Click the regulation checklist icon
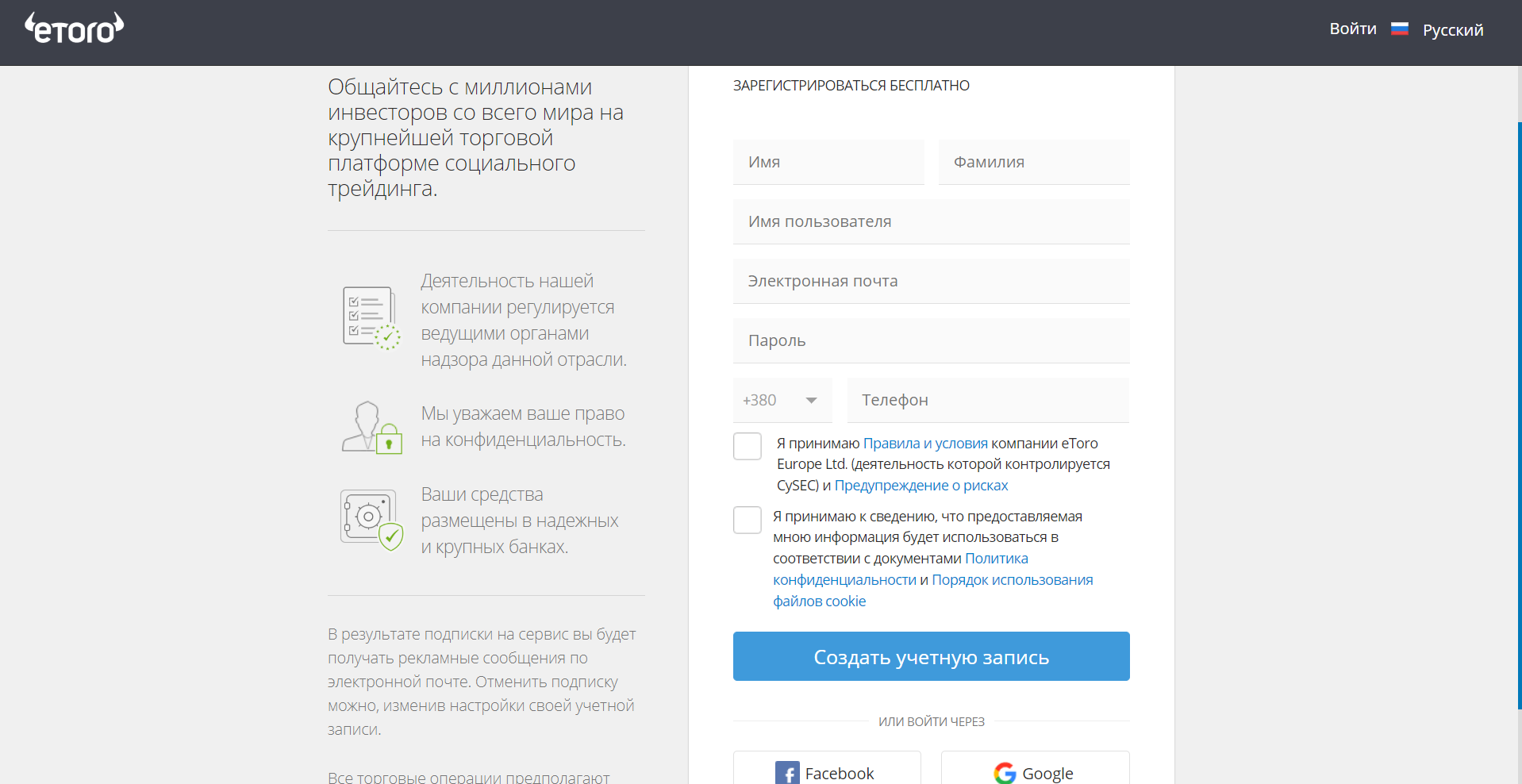The width and height of the screenshot is (1522, 784). click(371, 318)
